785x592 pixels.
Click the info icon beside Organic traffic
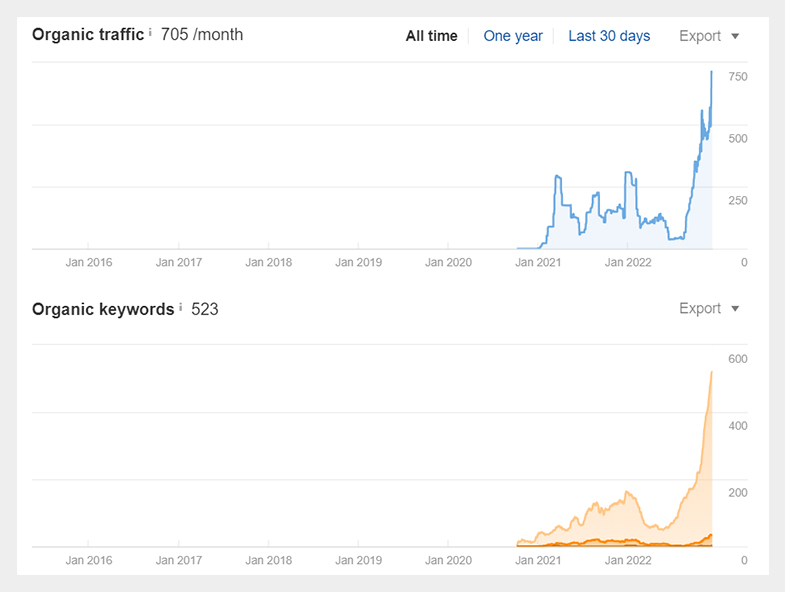pos(151,33)
